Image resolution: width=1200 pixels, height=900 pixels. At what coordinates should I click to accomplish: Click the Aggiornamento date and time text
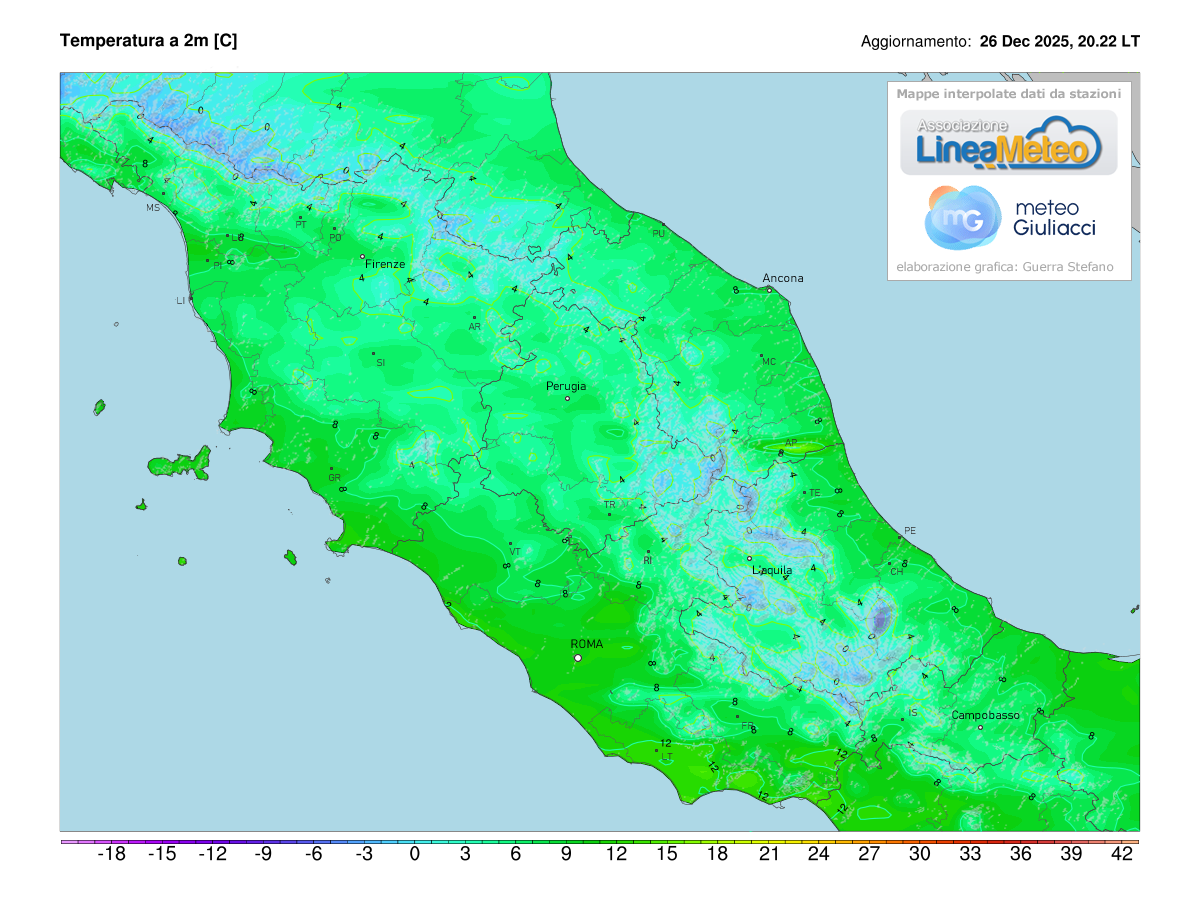pyautogui.click(x=1000, y=42)
